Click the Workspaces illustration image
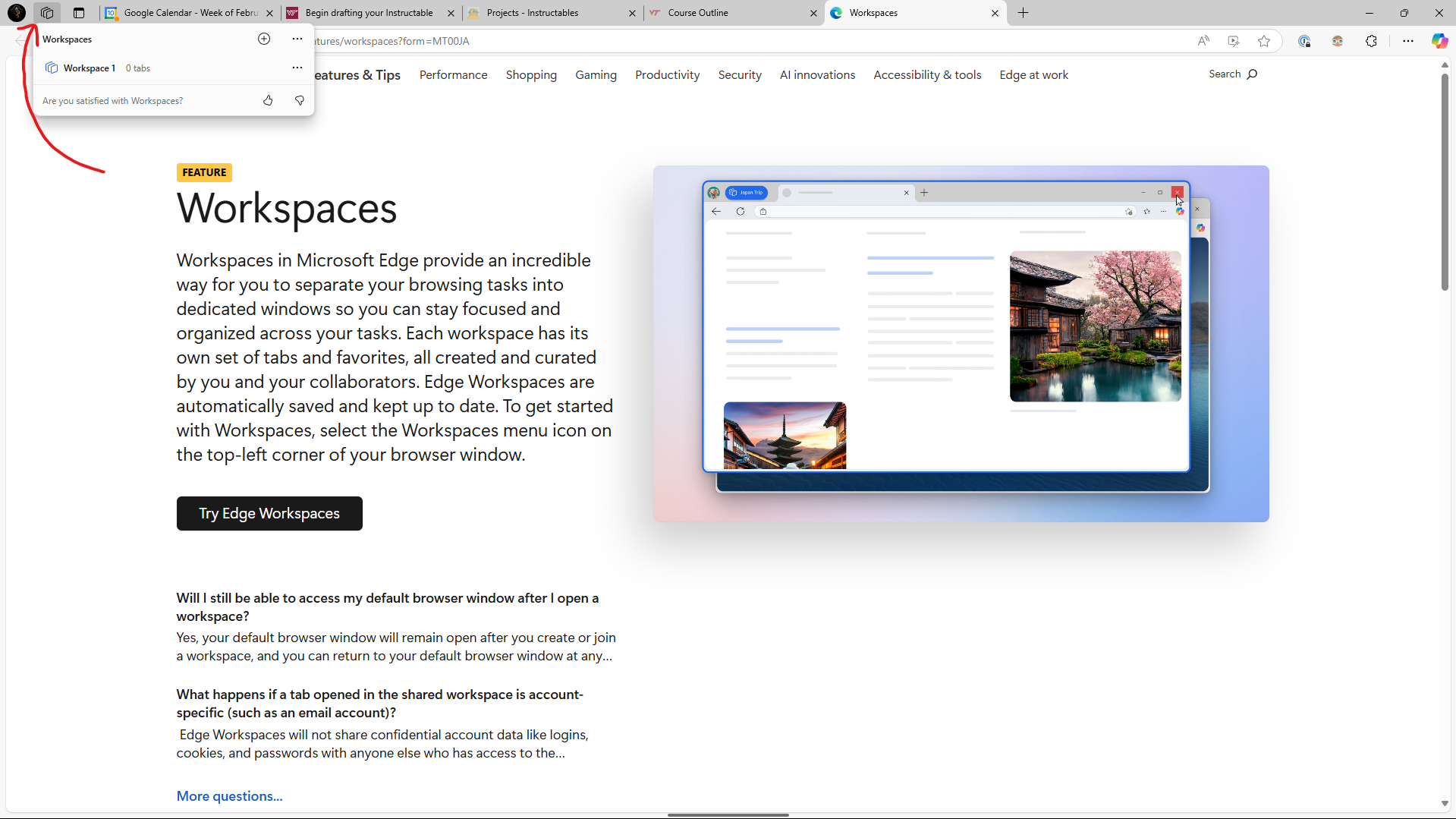 click(x=961, y=344)
